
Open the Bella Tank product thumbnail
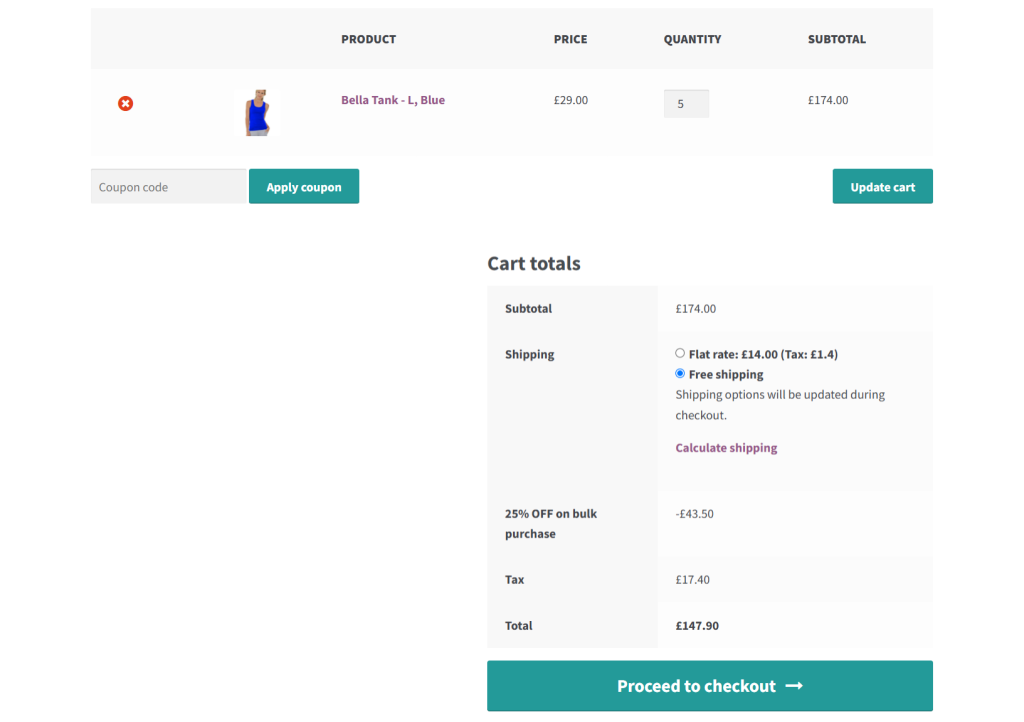point(257,112)
